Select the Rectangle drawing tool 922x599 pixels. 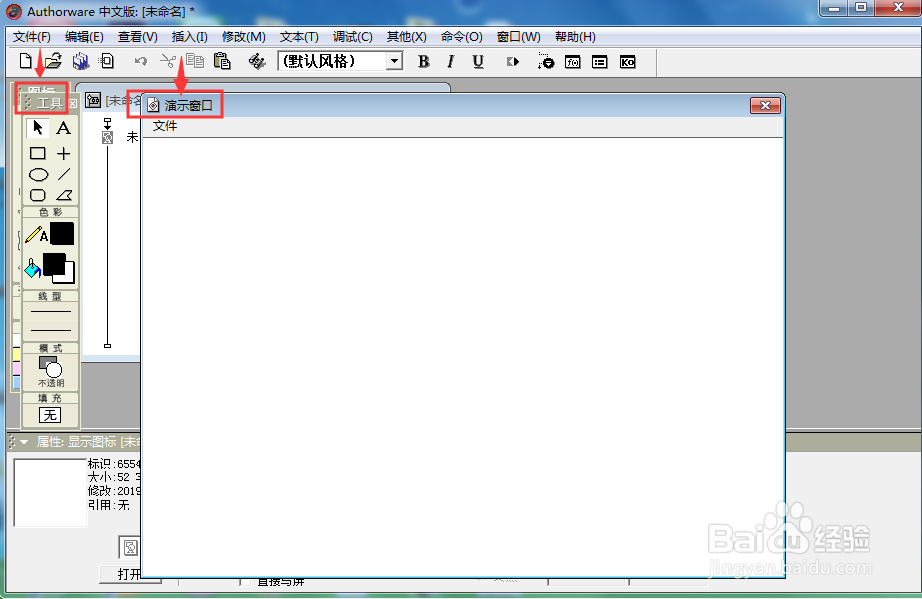pos(38,153)
